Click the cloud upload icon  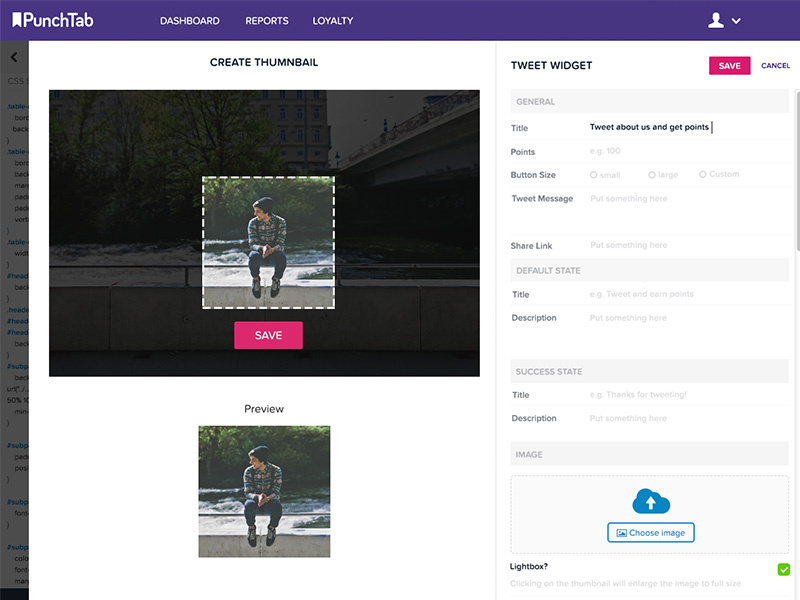[x=650, y=501]
